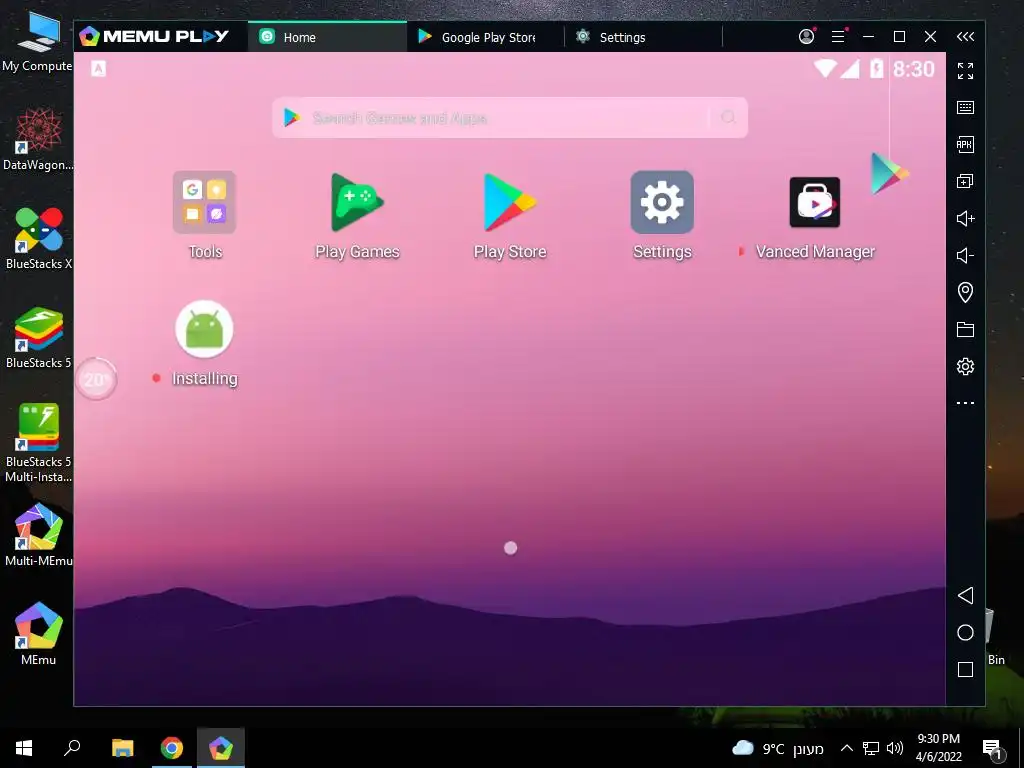This screenshot has width=1024, height=768.
Task: Select the MEmu desktop shortcut
Action: click(x=39, y=633)
